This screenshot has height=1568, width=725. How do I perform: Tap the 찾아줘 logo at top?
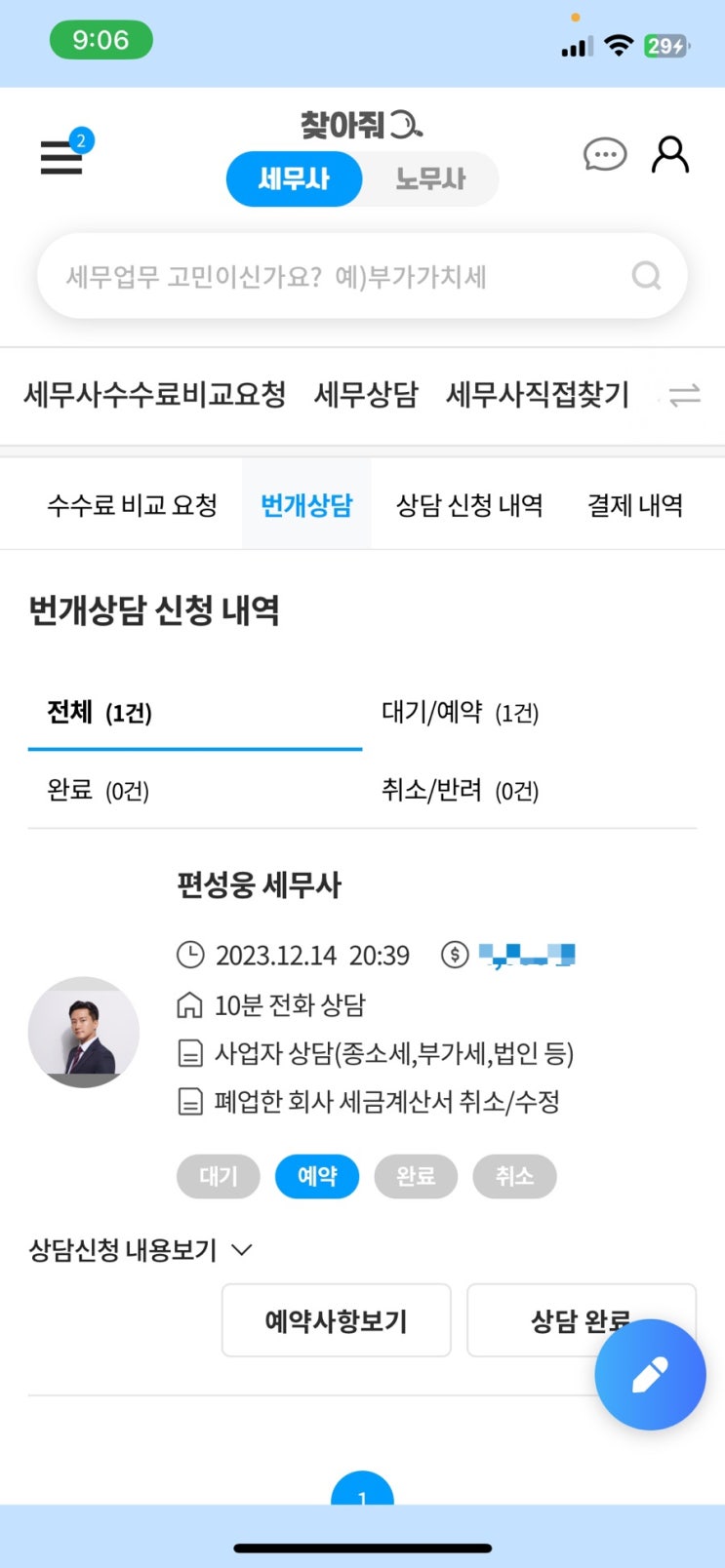click(x=361, y=125)
